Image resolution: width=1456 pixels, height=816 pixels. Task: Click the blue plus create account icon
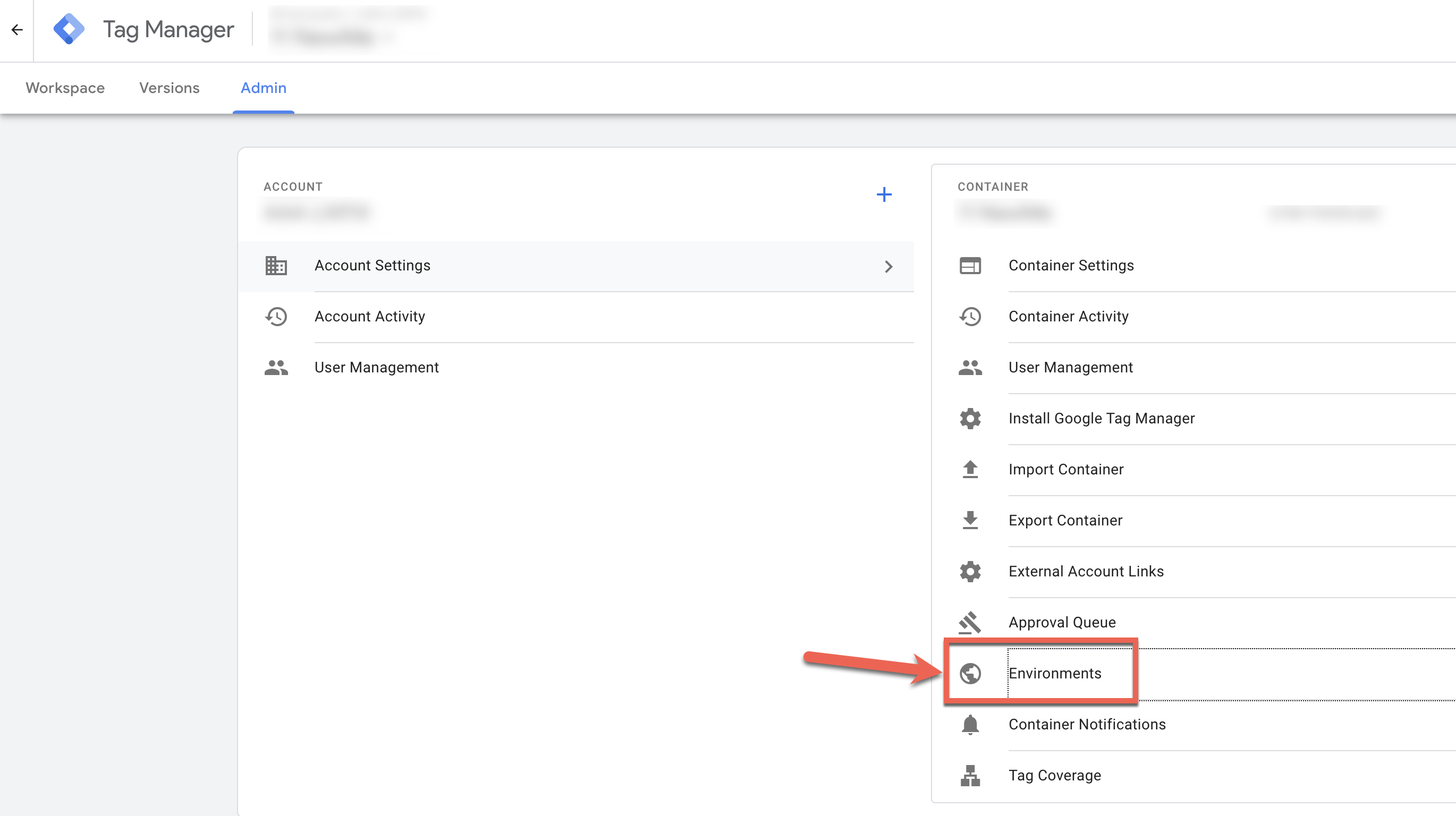884,194
